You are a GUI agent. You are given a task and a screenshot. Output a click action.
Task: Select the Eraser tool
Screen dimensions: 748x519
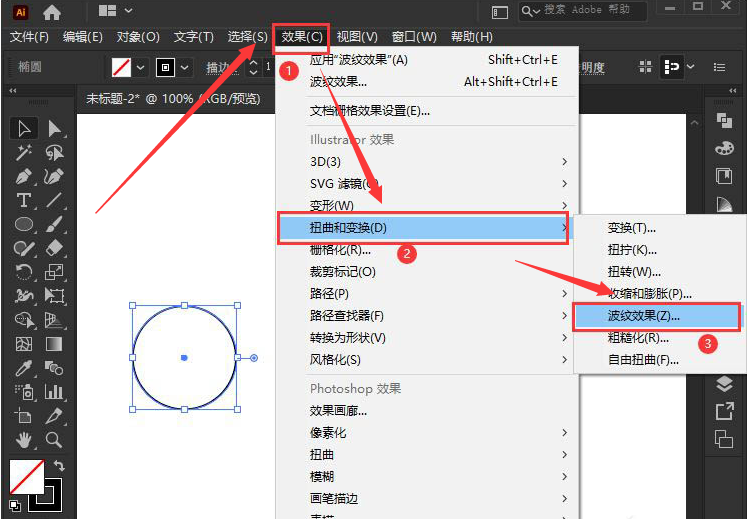[x=54, y=248]
